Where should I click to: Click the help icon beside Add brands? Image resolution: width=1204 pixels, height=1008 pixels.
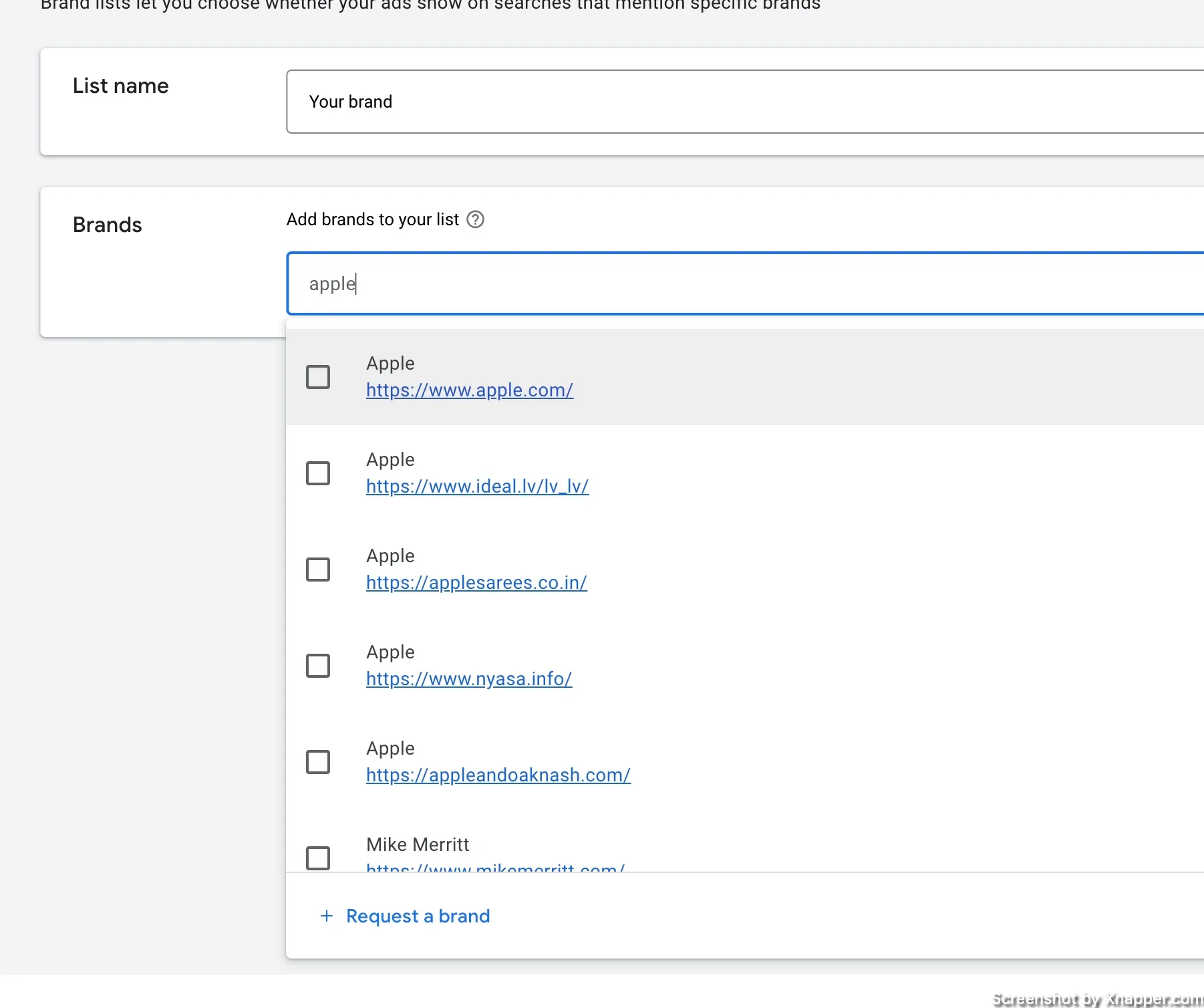point(475,219)
